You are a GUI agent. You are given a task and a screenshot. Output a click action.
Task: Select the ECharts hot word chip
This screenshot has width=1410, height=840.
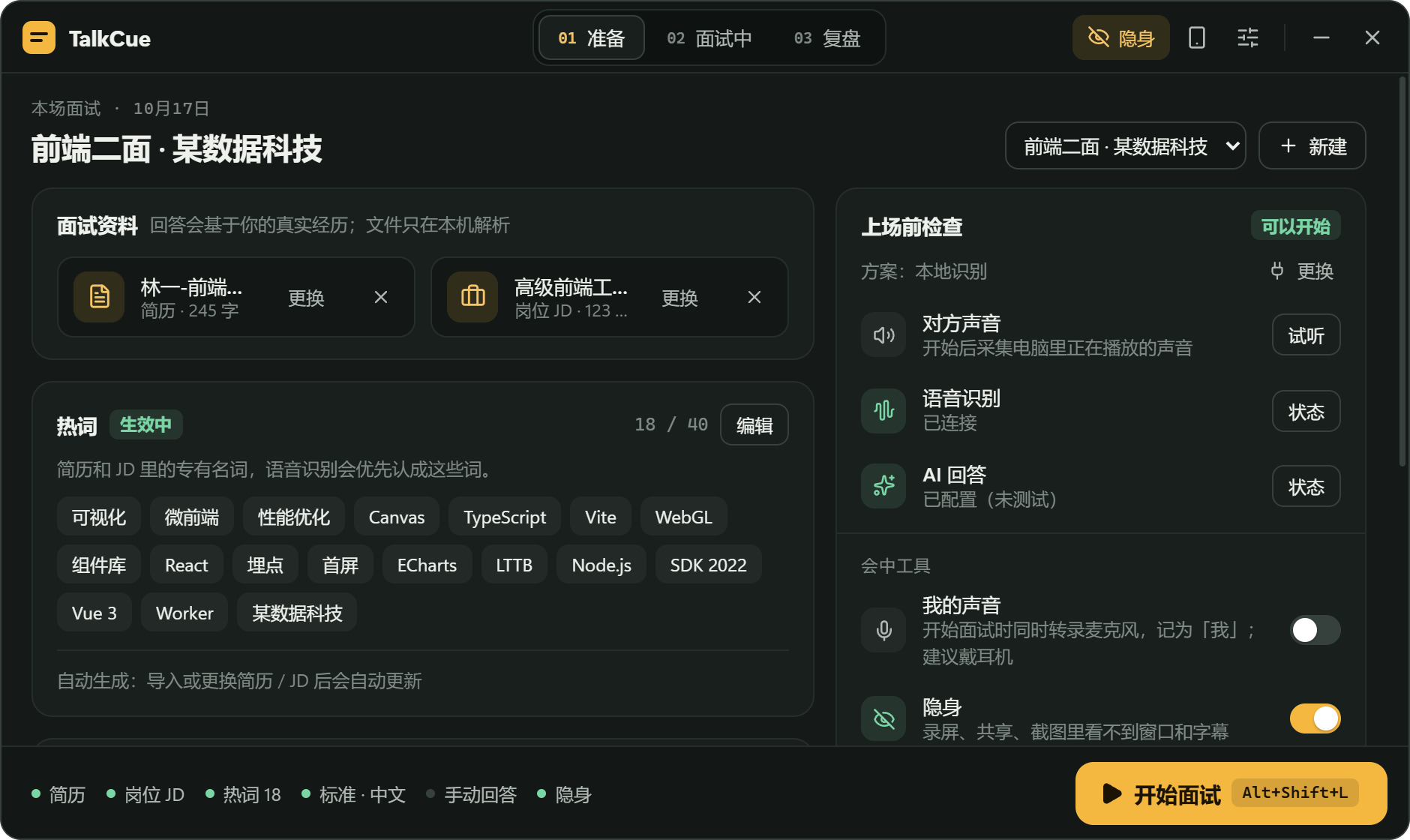pyautogui.click(x=427, y=565)
